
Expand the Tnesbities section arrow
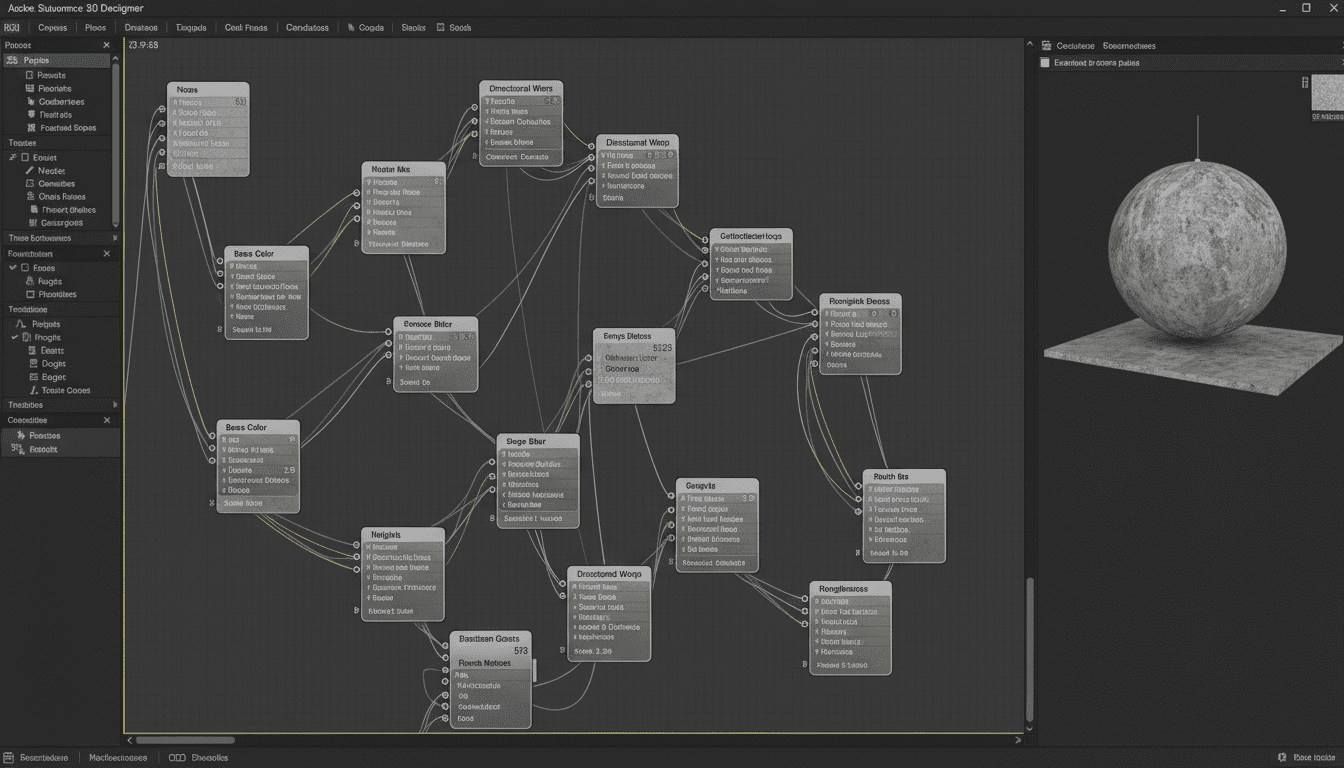[115, 405]
